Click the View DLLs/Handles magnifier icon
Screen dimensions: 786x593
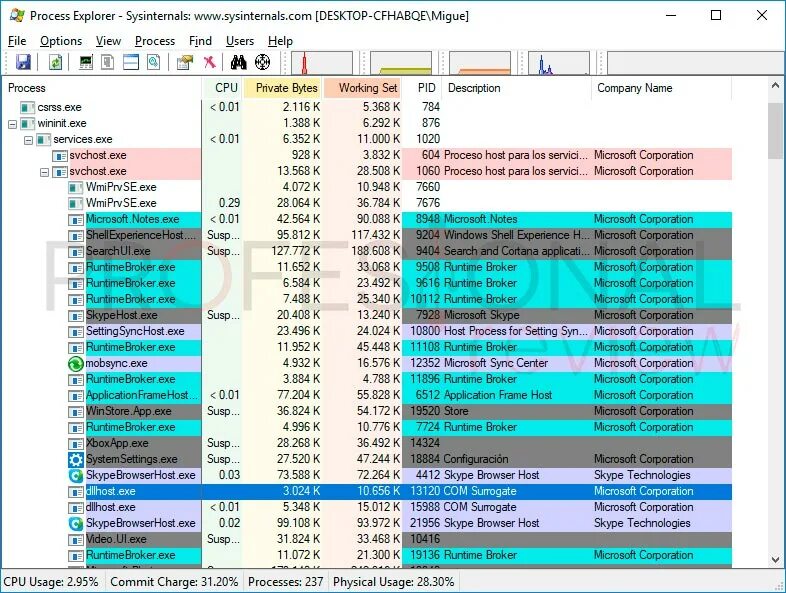pyautogui.click(x=153, y=62)
